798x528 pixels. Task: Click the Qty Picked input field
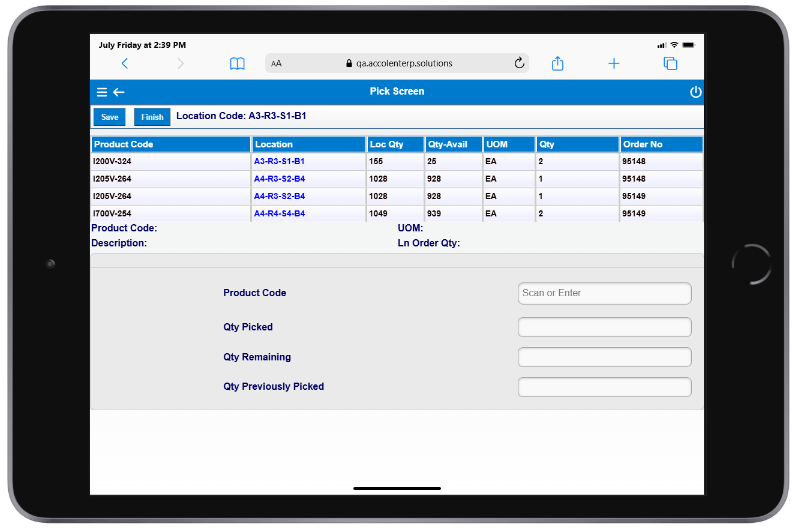(x=605, y=327)
